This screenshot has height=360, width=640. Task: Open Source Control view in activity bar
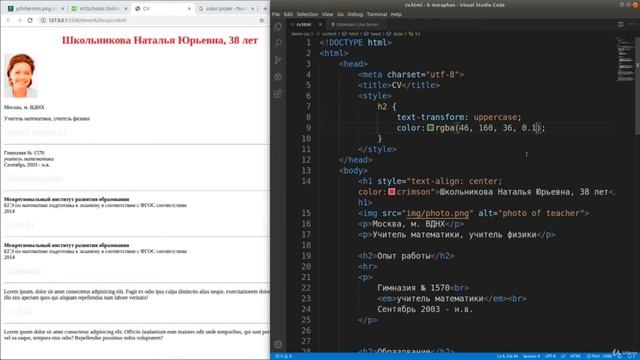278,60
